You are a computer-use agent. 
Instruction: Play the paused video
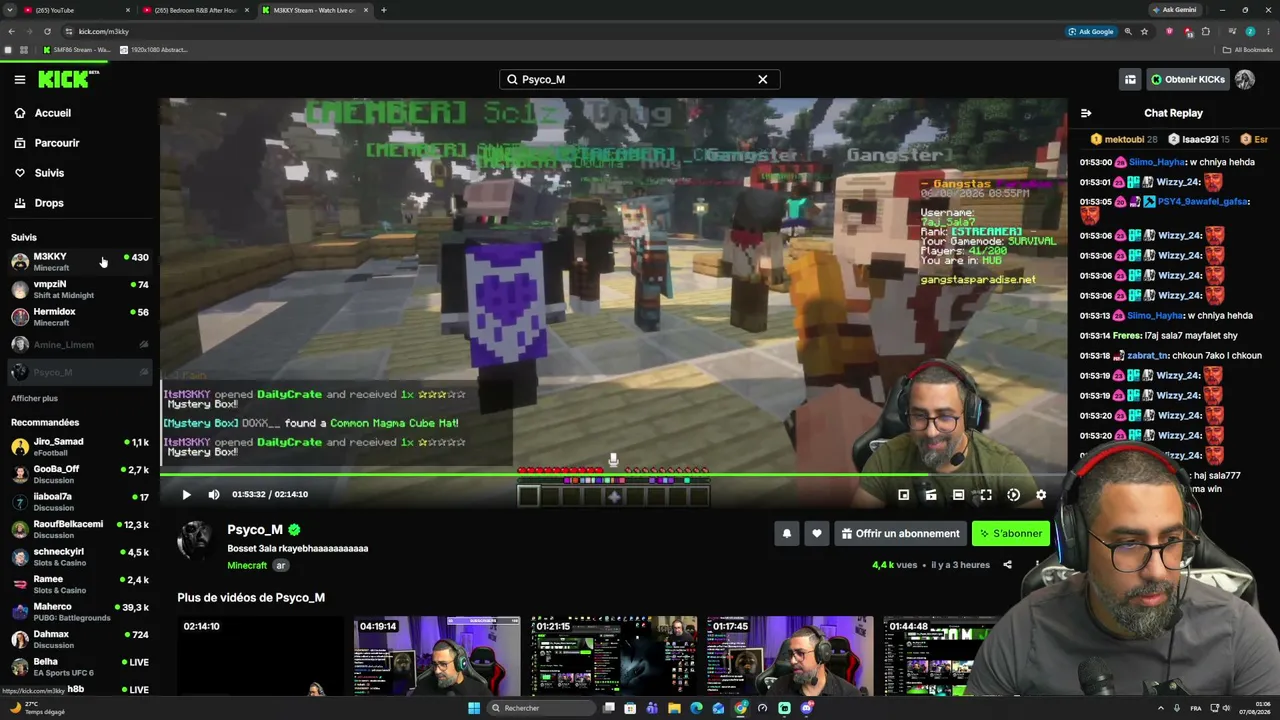pyautogui.click(x=186, y=494)
